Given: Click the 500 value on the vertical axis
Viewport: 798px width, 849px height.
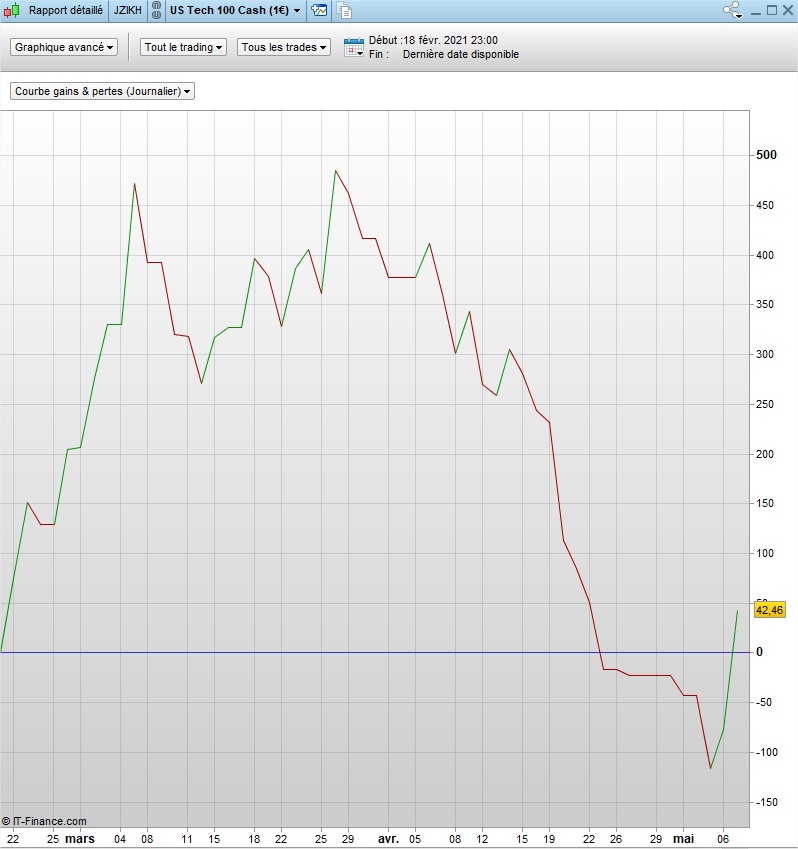Looking at the screenshot, I should point(766,155).
